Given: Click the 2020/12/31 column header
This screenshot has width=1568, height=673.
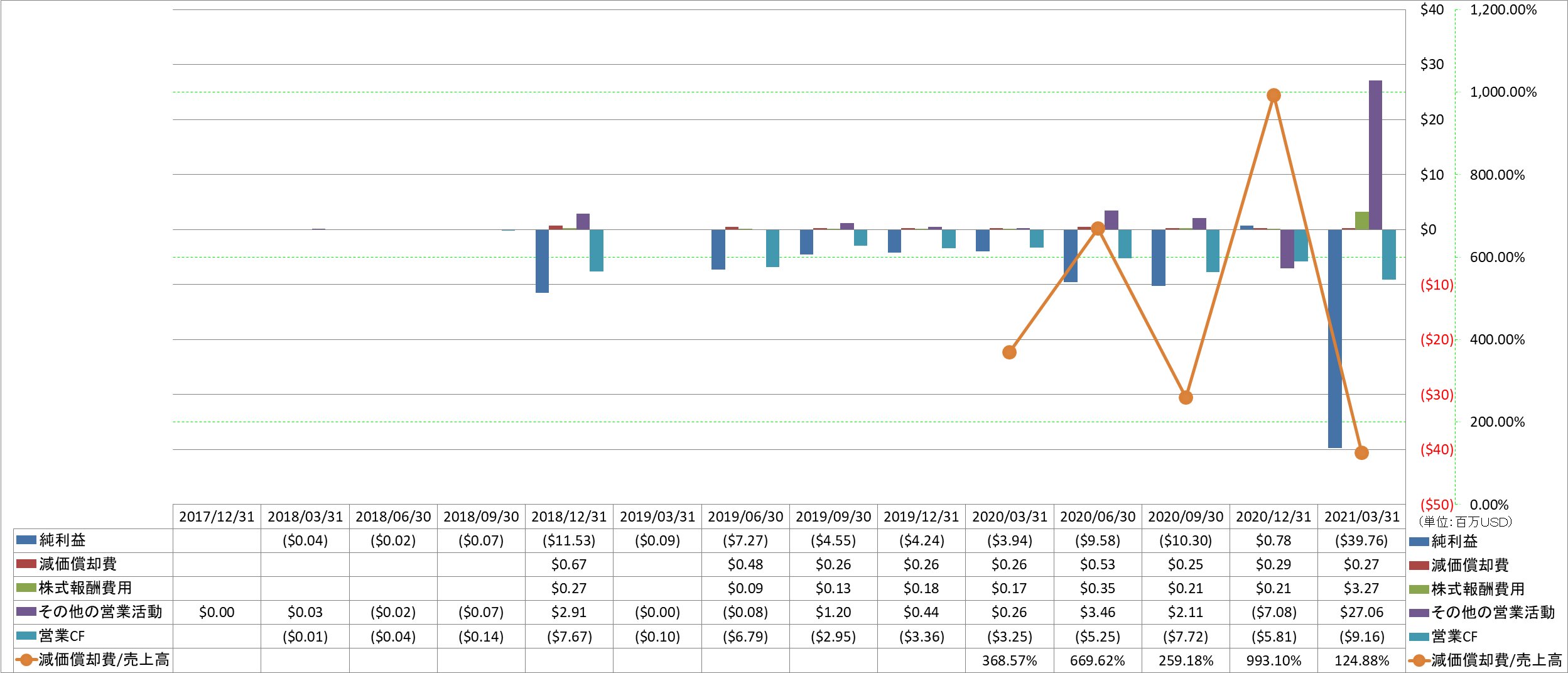Looking at the screenshot, I should 1273,517.
